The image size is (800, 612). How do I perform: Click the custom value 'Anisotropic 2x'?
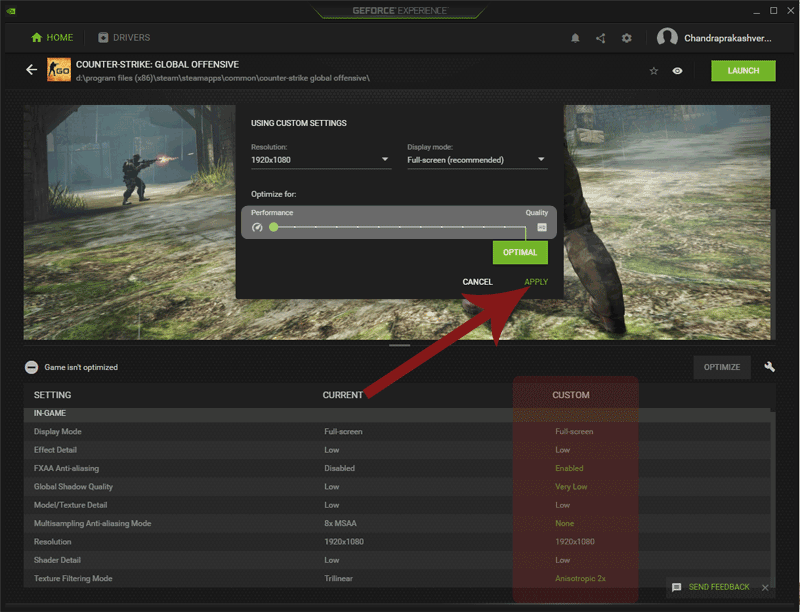tap(580, 578)
